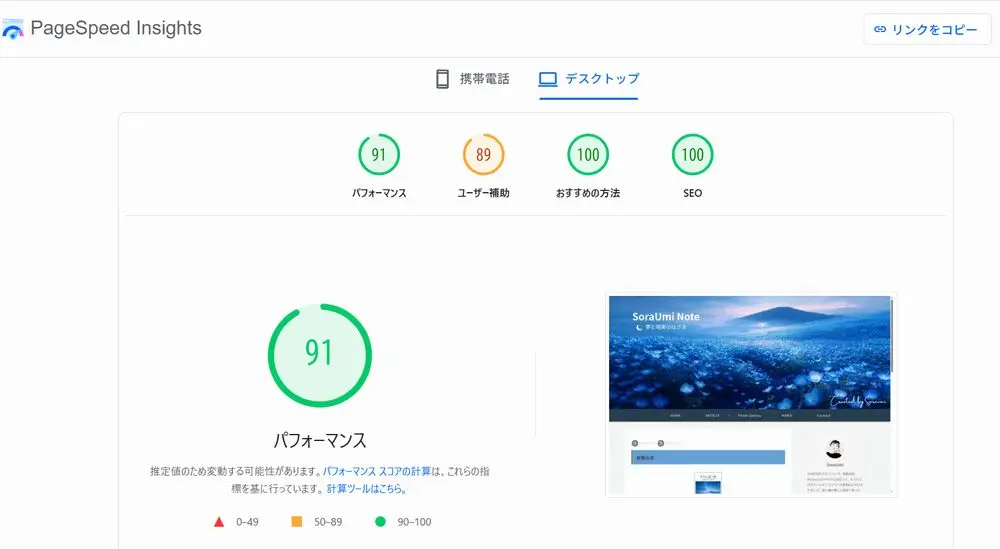
Task: Click the large パフォーマンス heading
Action: [x=320, y=440]
